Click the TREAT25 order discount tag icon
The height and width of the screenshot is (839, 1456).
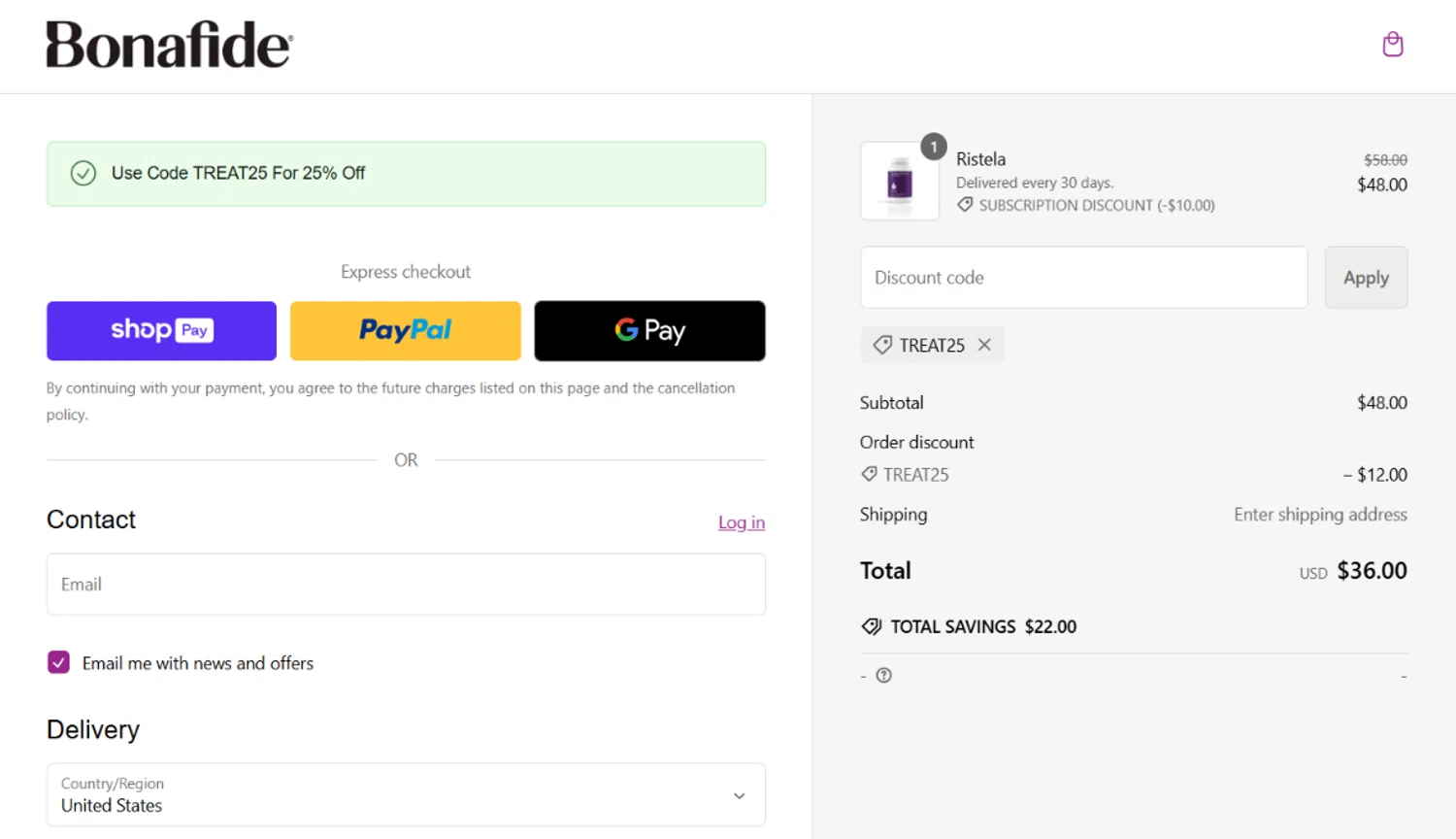[869, 474]
